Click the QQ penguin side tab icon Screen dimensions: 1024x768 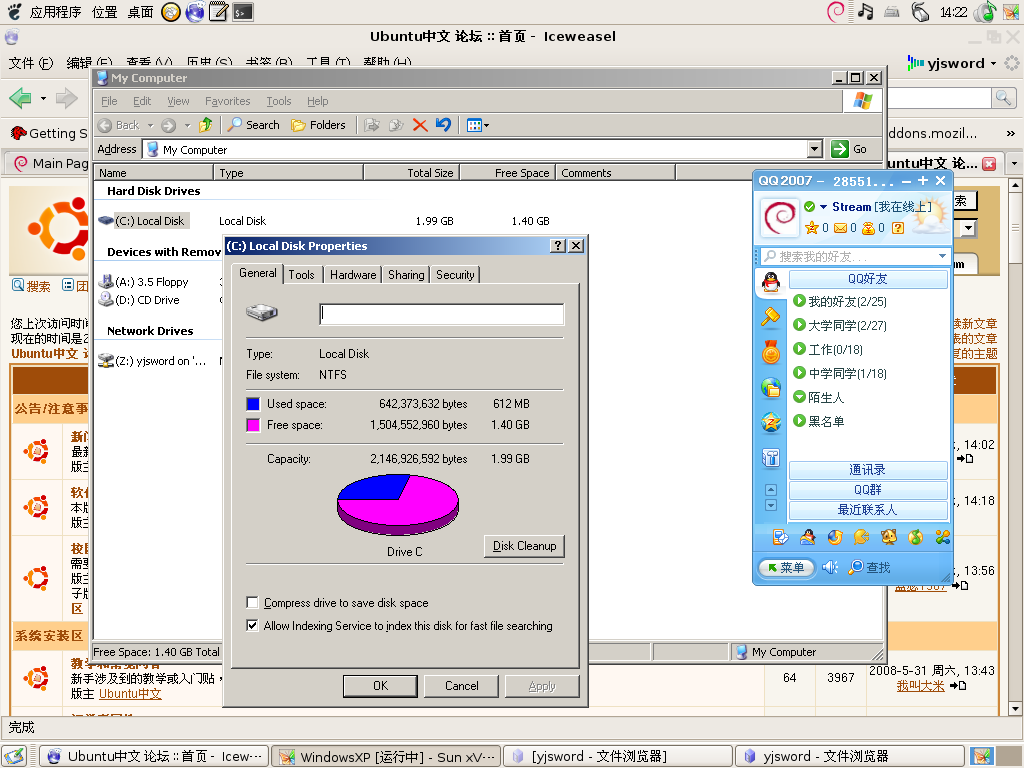click(x=771, y=282)
